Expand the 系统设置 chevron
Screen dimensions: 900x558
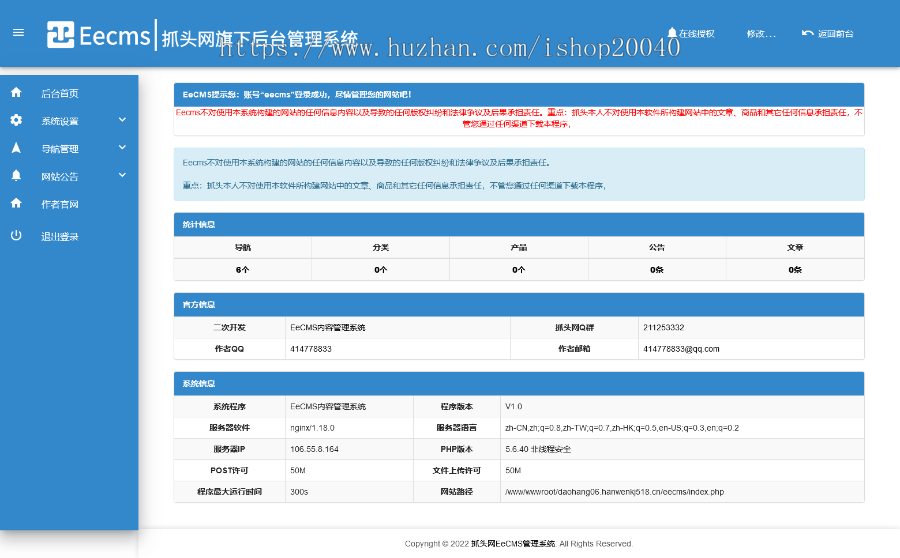tap(122, 120)
